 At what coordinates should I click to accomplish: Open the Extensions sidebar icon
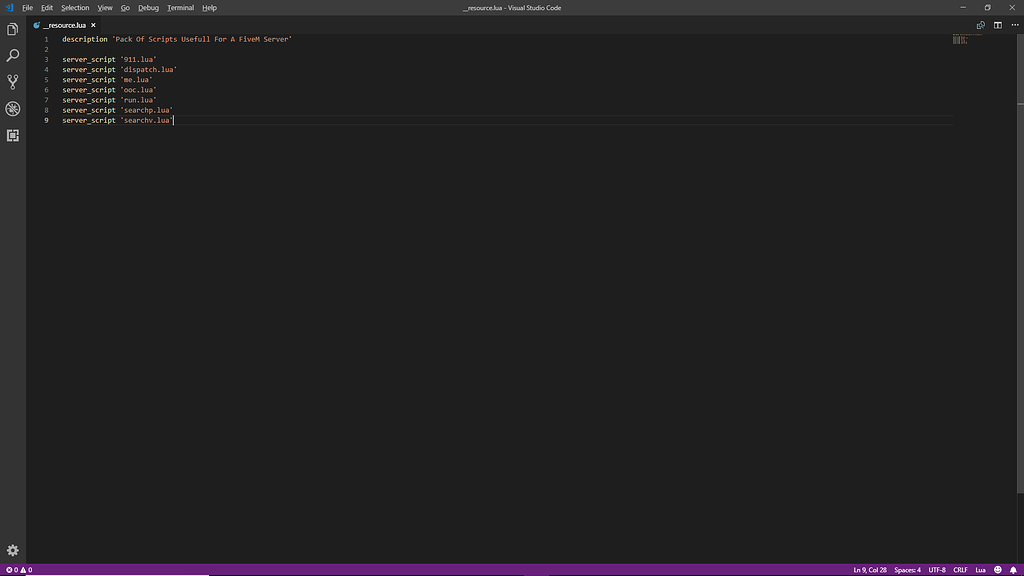(x=12, y=134)
